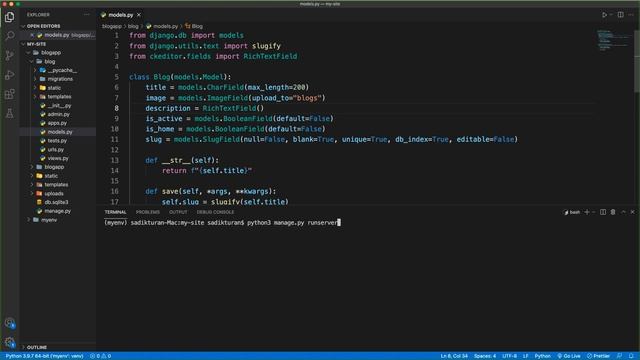The width and height of the screenshot is (640, 360).
Task: Kill the terminal with trash icon
Action: (613, 212)
